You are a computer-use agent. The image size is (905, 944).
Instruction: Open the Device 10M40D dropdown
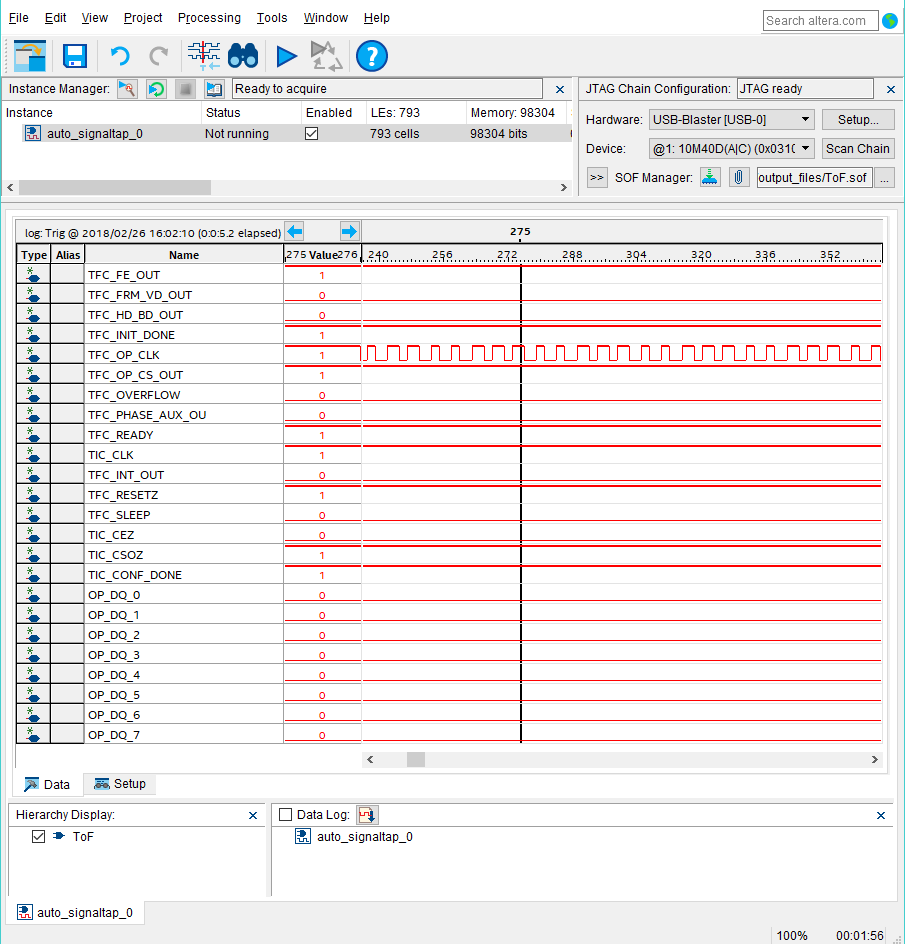click(x=731, y=148)
